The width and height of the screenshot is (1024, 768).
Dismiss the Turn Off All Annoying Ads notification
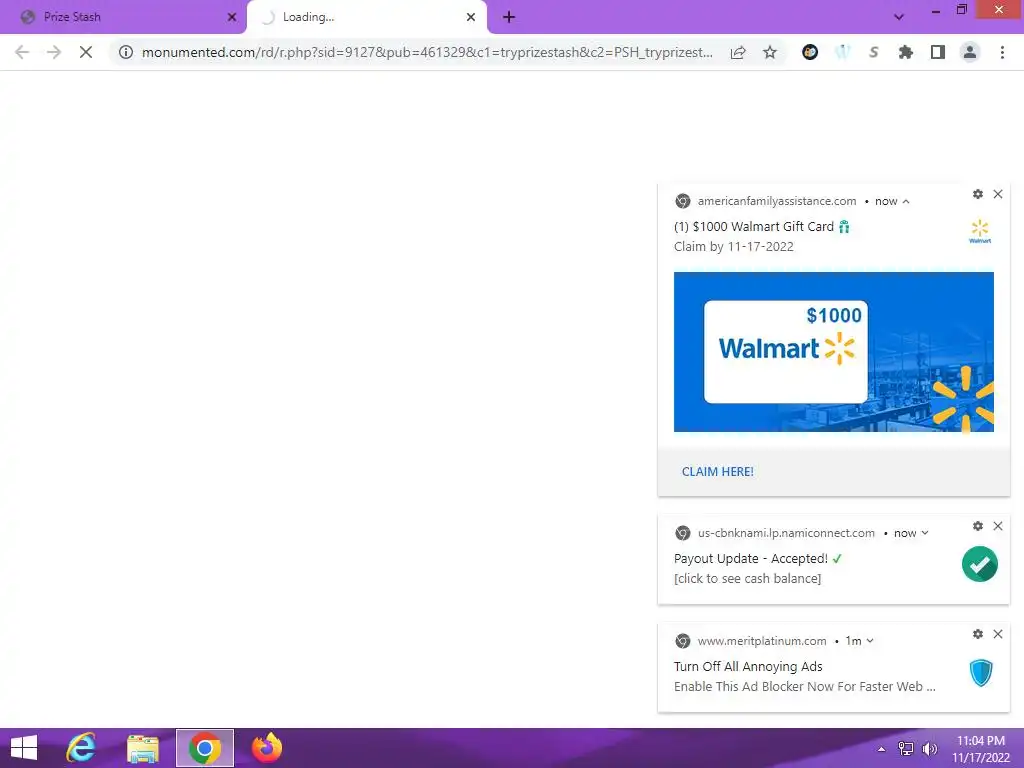[x=998, y=633]
